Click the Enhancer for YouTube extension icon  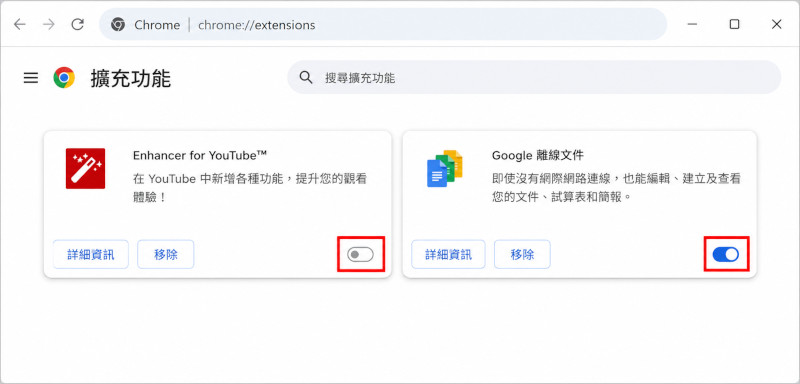click(x=85, y=168)
